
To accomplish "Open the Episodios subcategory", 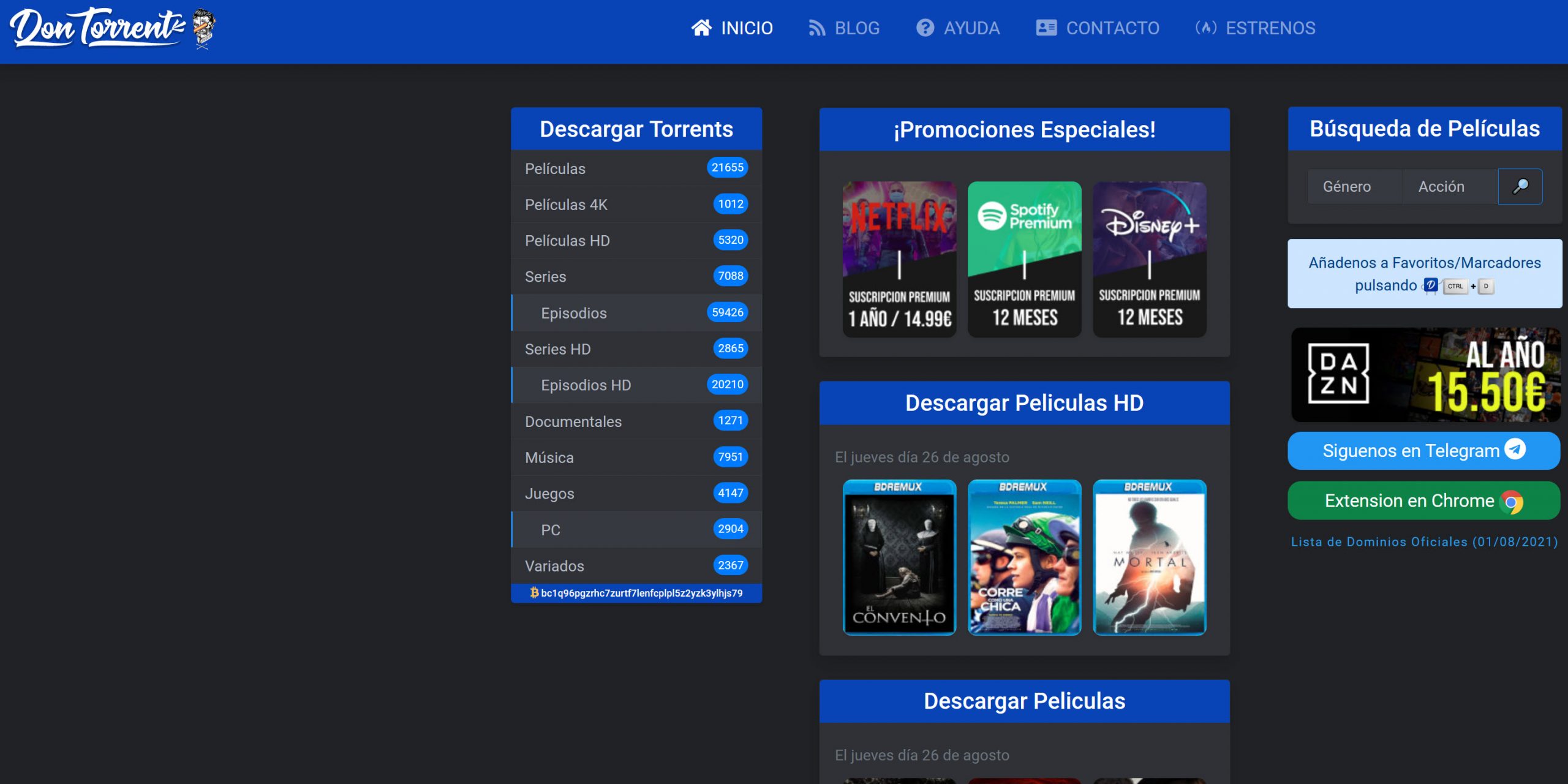I will coord(636,313).
